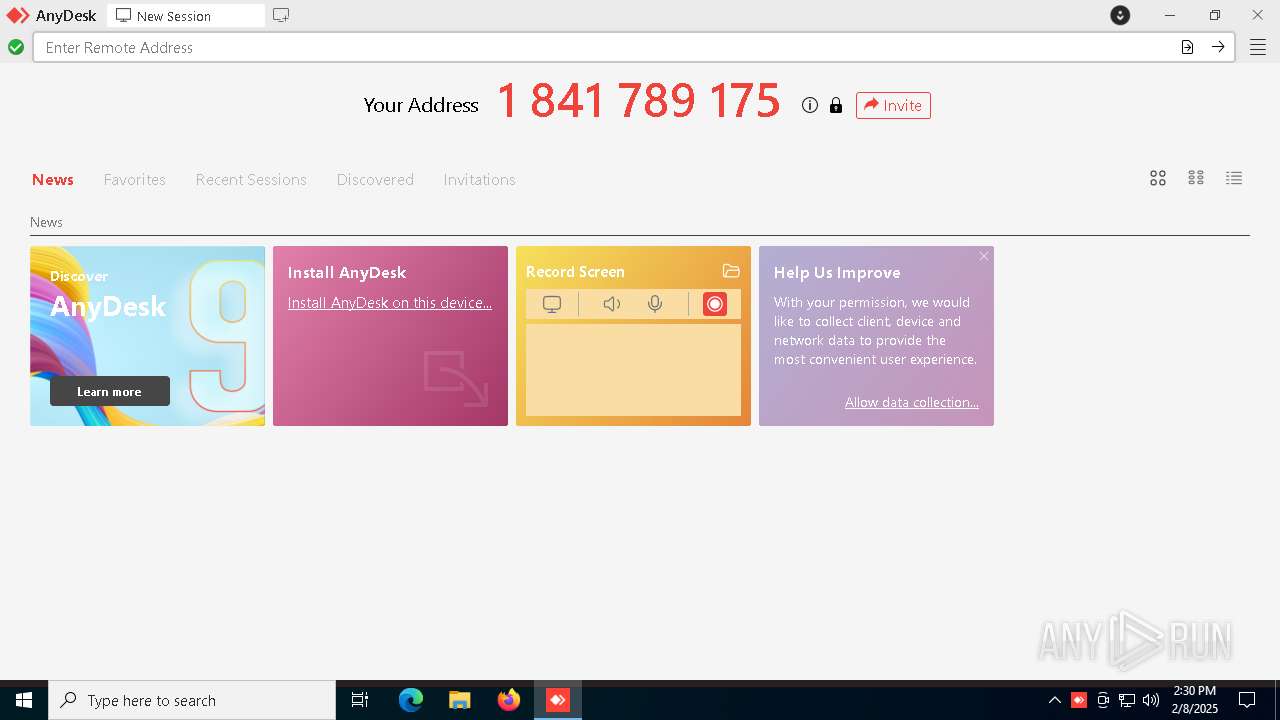Open the Discovered tab
This screenshot has height=720, width=1280.
375,180
